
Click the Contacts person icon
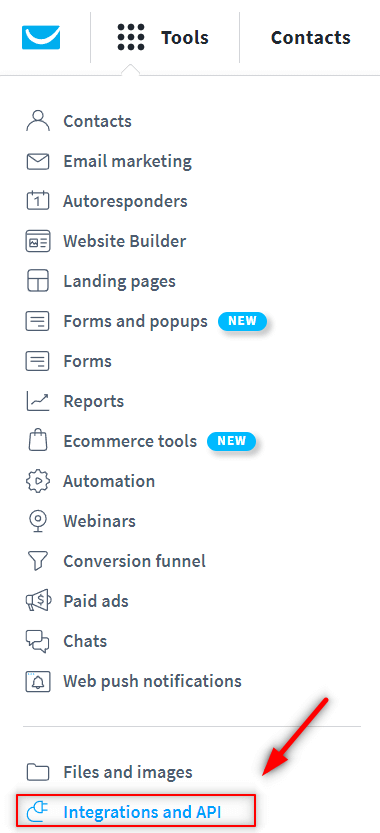click(x=38, y=121)
